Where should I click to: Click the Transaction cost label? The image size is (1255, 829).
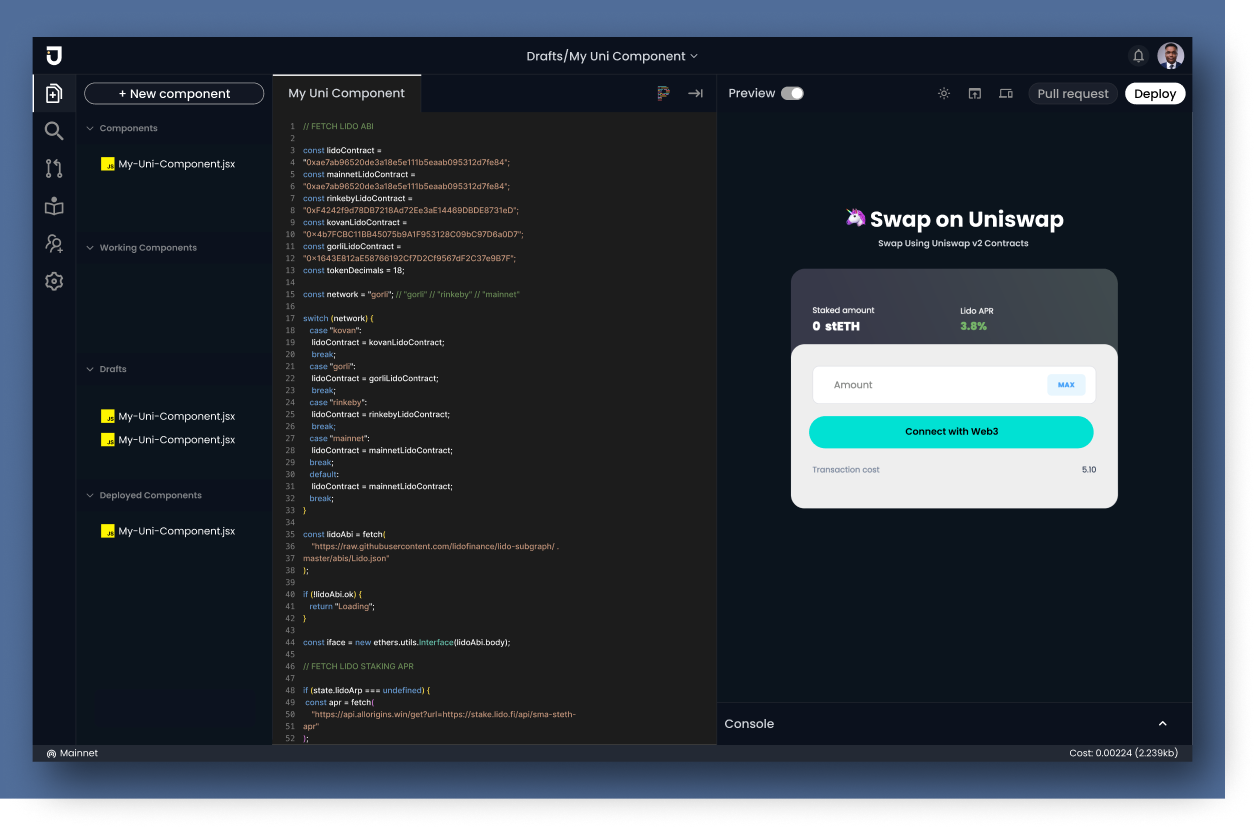pyautogui.click(x=846, y=470)
